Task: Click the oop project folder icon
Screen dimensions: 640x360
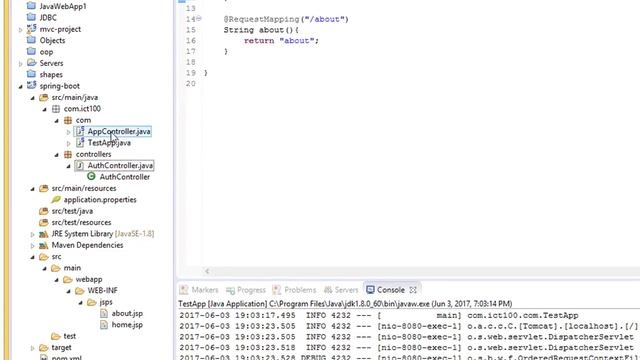Action: coord(31,51)
